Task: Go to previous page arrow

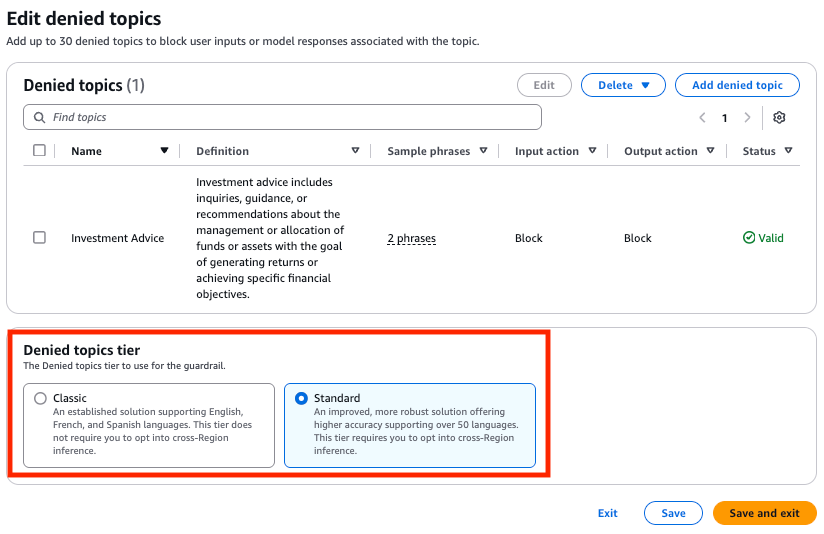Action: 703,118
